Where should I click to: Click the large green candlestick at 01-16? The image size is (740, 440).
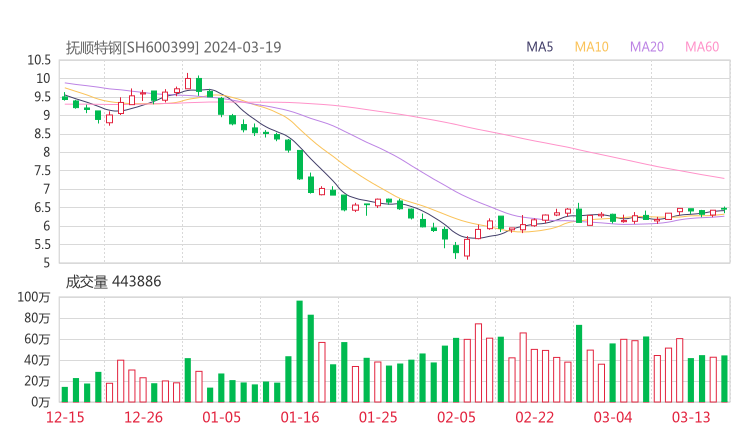point(300,164)
